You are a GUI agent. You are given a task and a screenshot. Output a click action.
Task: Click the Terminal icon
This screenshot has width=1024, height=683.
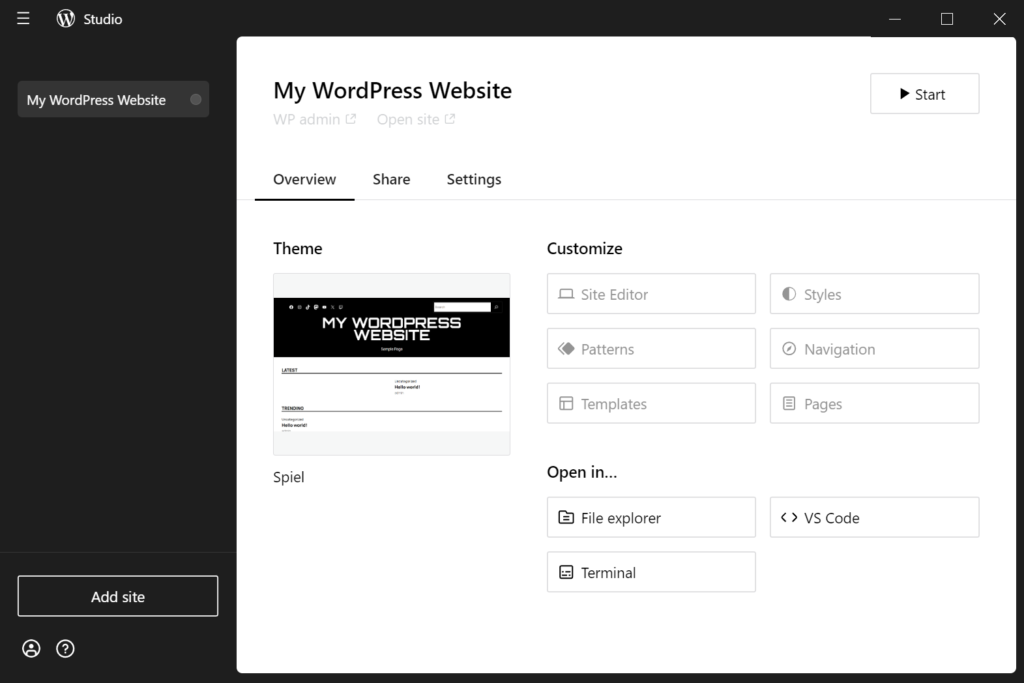pyautogui.click(x=565, y=571)
